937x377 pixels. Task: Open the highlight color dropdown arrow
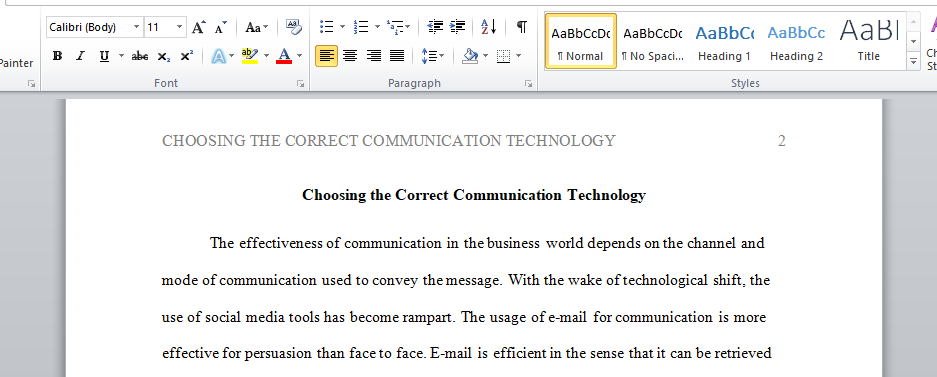coord(266,56)
